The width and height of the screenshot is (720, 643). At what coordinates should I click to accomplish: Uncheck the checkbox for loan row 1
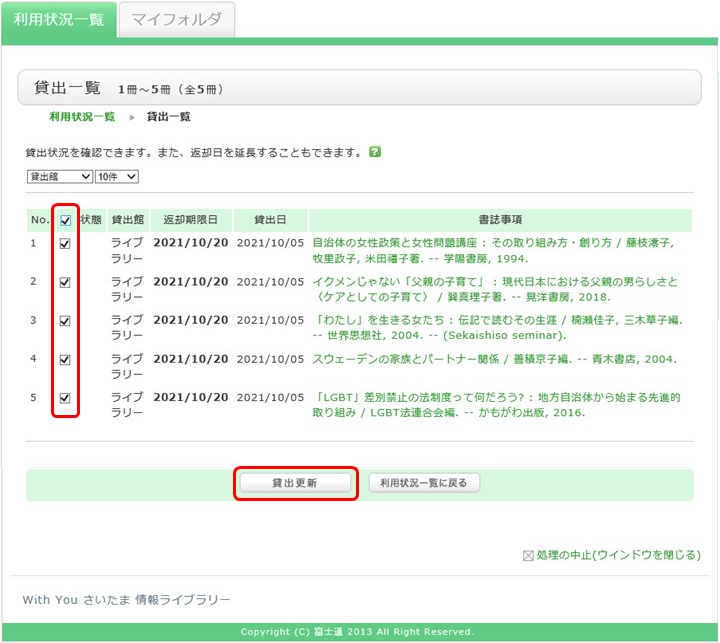[x=65, y=243]
